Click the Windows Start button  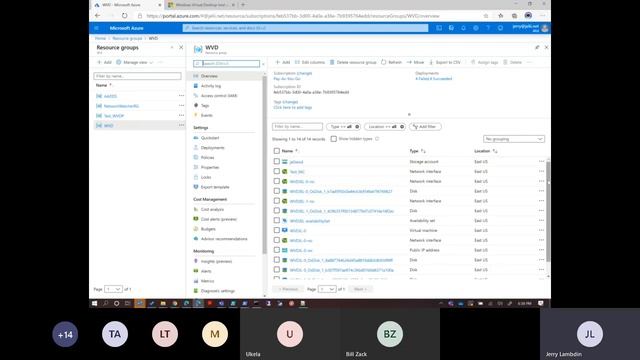pos(95,303)
